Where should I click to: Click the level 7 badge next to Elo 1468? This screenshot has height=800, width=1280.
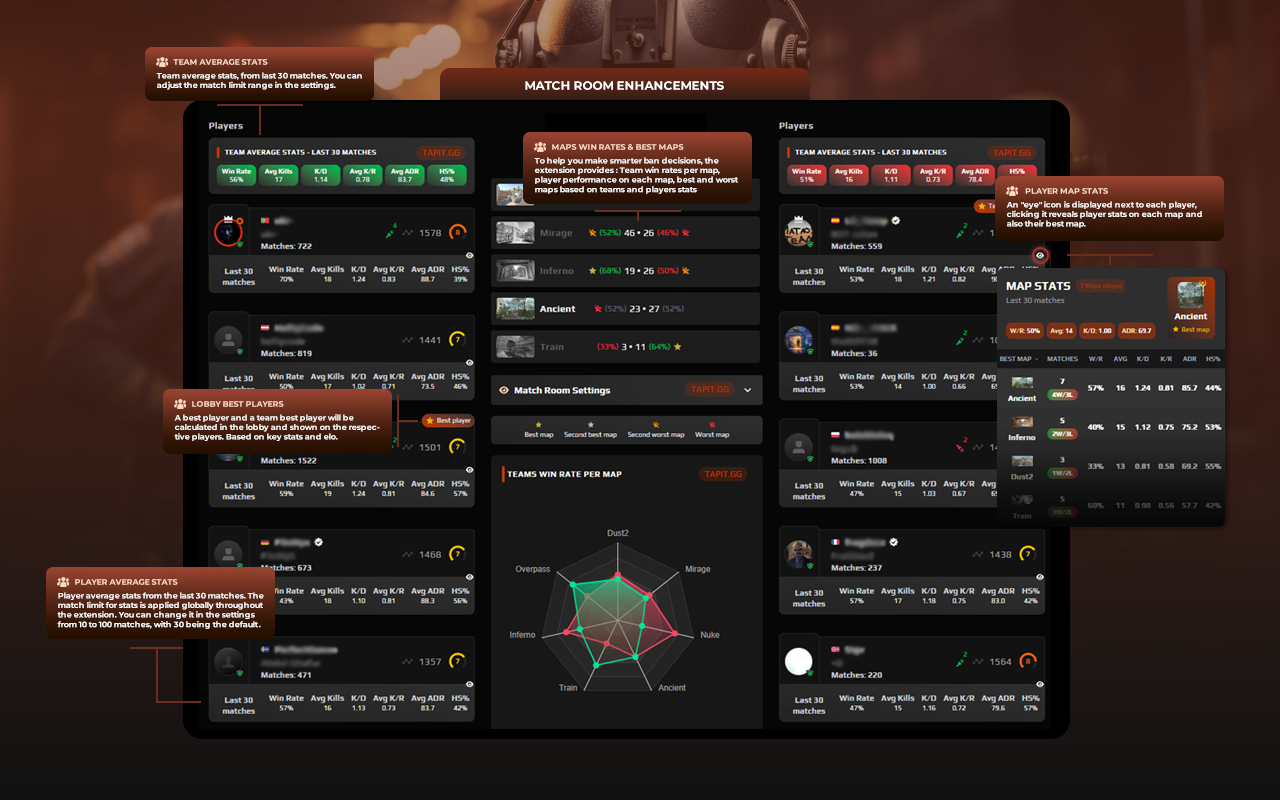458,554
